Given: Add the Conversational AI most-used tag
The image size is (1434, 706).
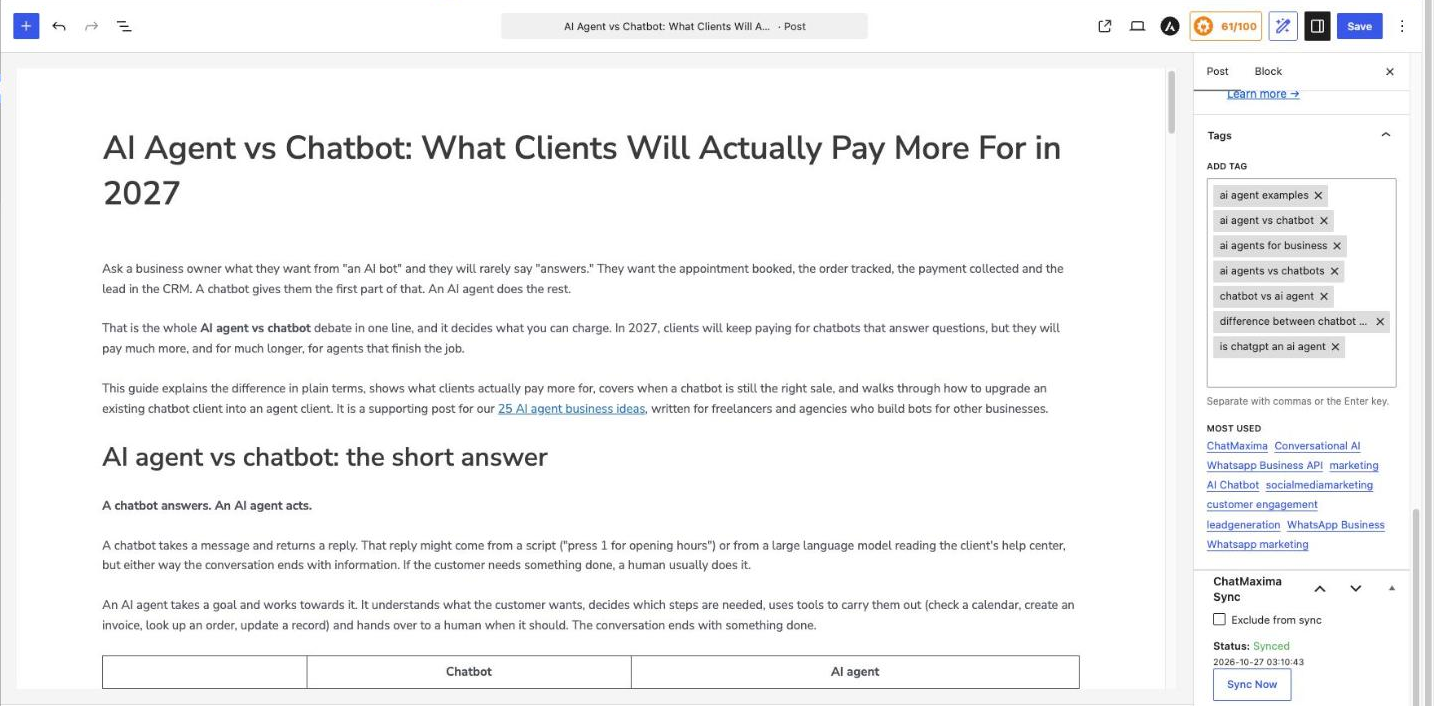Looking at the screenshot, I should 1317,446.
